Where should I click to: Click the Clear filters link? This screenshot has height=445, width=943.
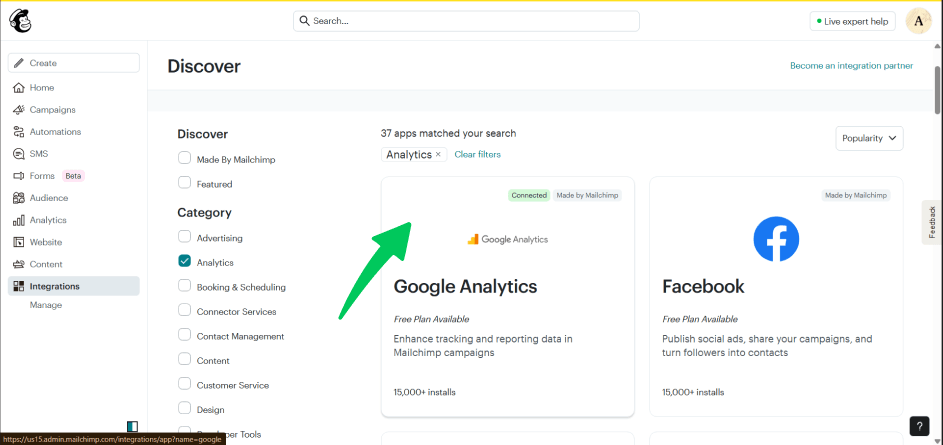[478, 155]
